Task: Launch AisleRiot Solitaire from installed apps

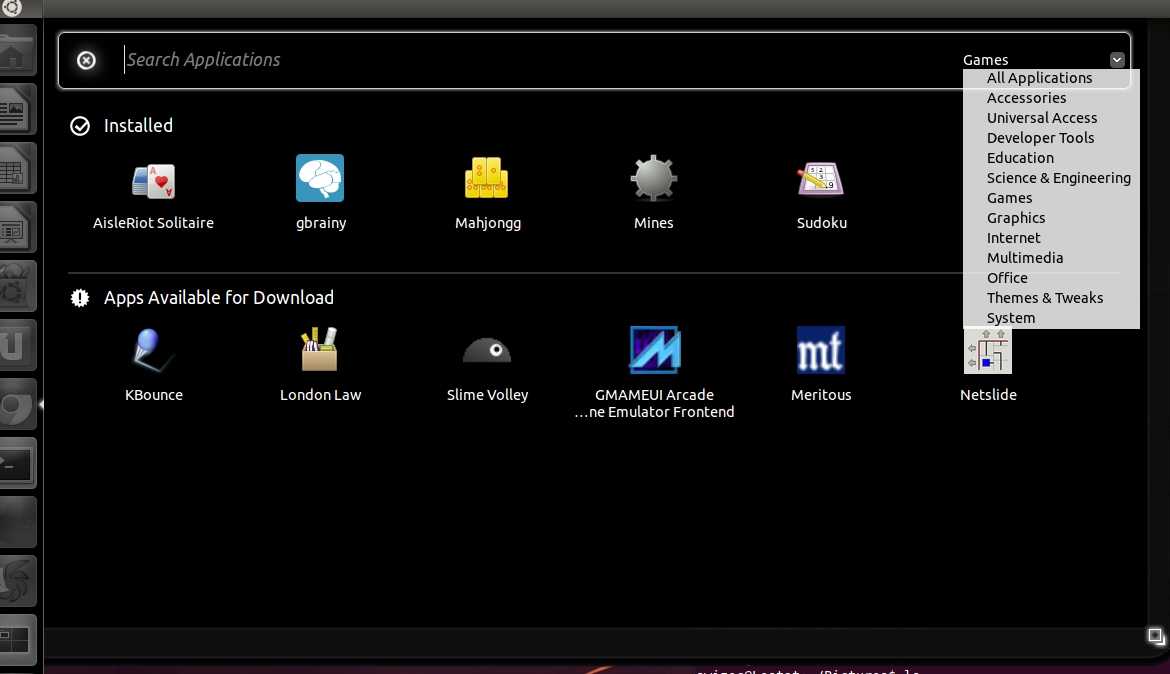Action: [x=153, y=181]
